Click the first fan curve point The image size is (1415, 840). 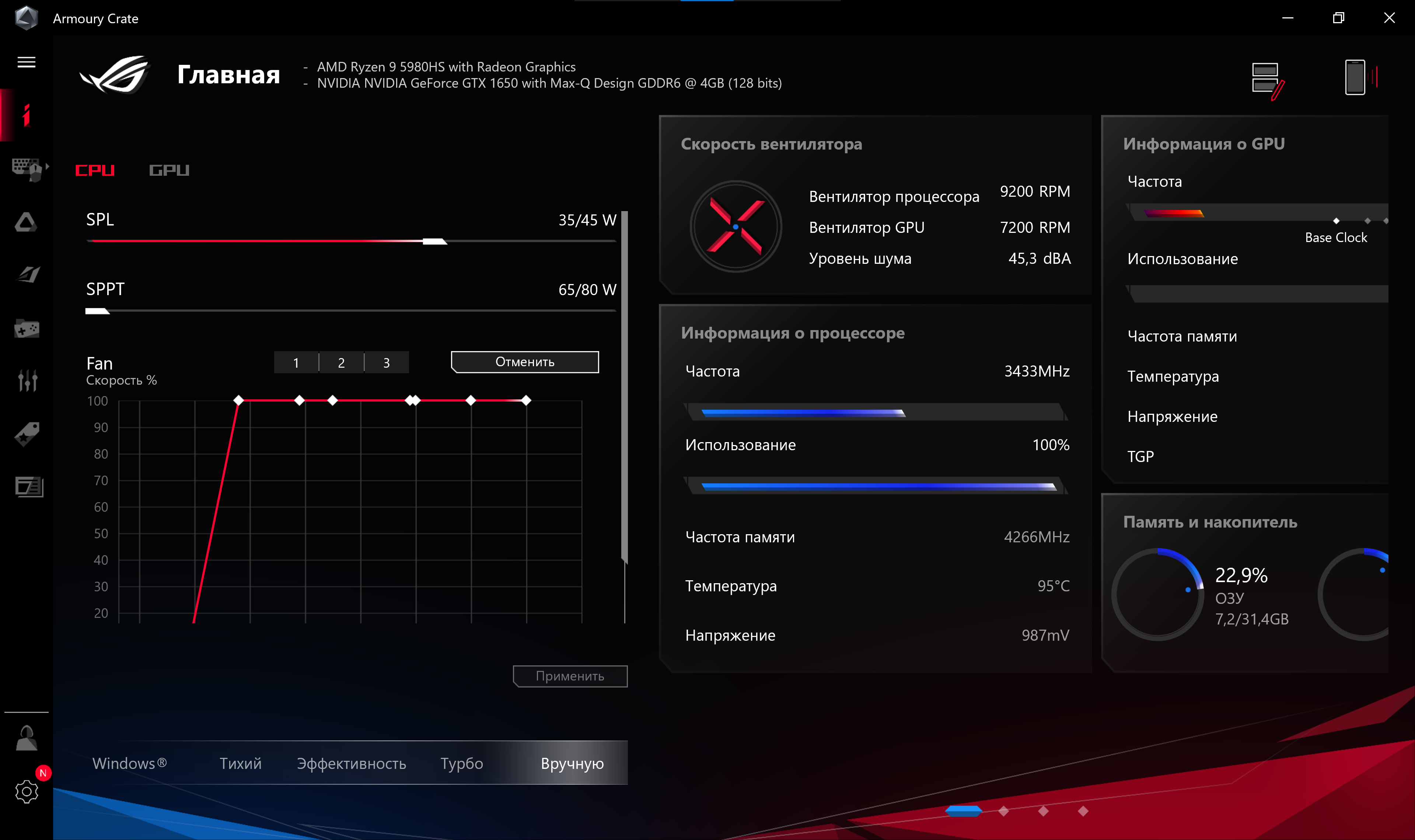coord(238,400)
